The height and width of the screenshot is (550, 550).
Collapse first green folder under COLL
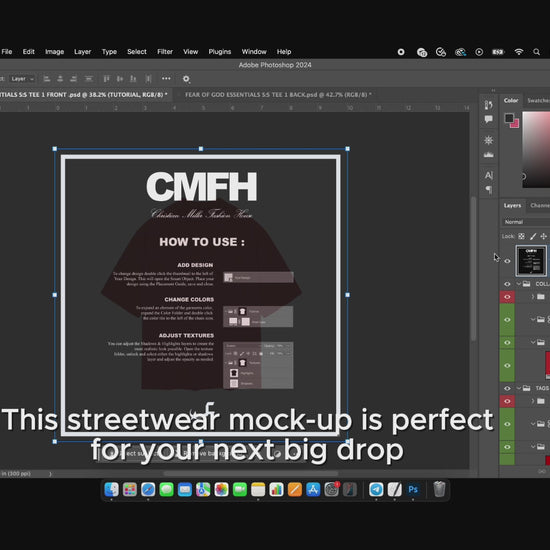[x=532, y=320]
